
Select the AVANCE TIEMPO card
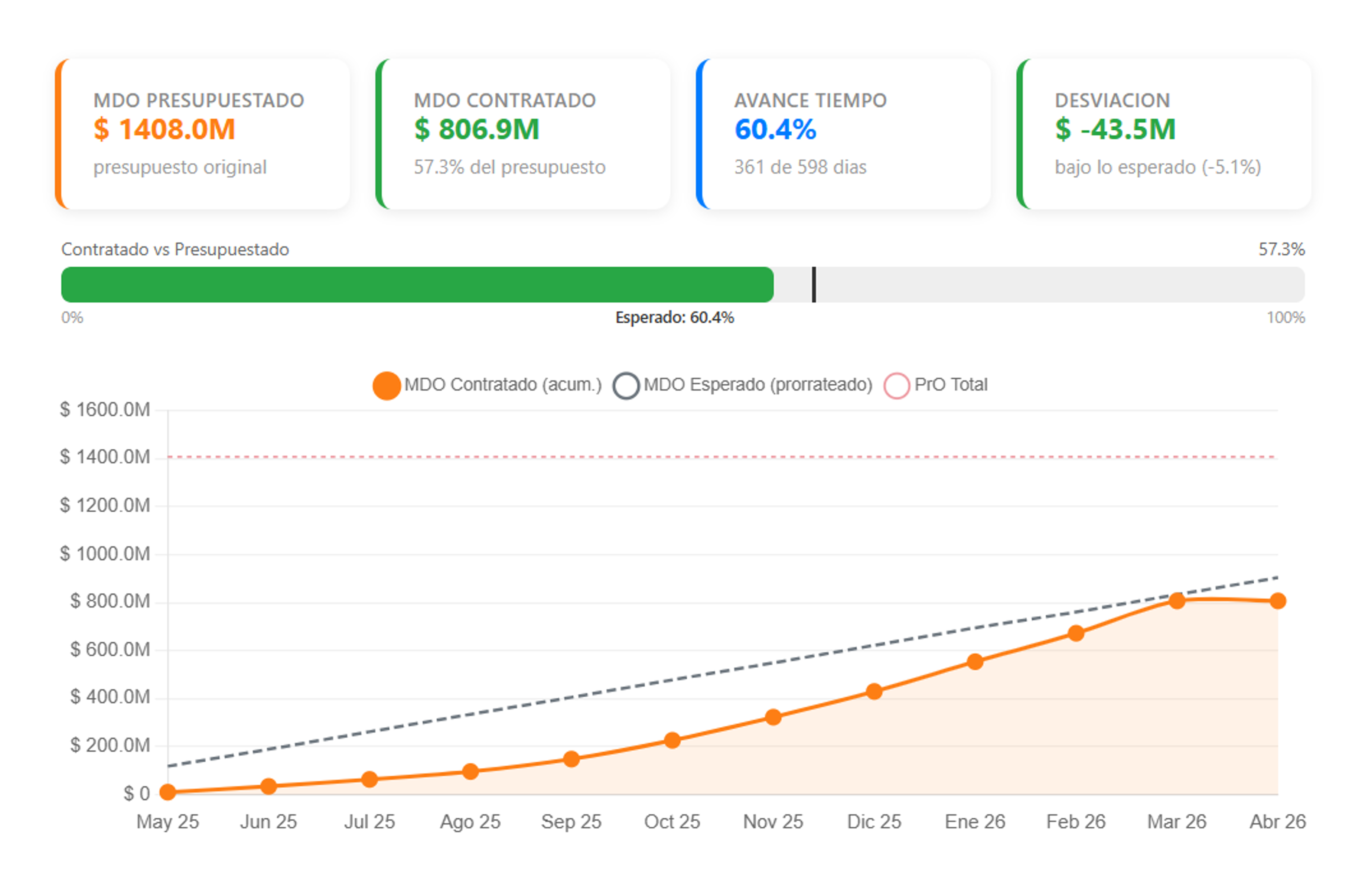[x=844, y=134]
